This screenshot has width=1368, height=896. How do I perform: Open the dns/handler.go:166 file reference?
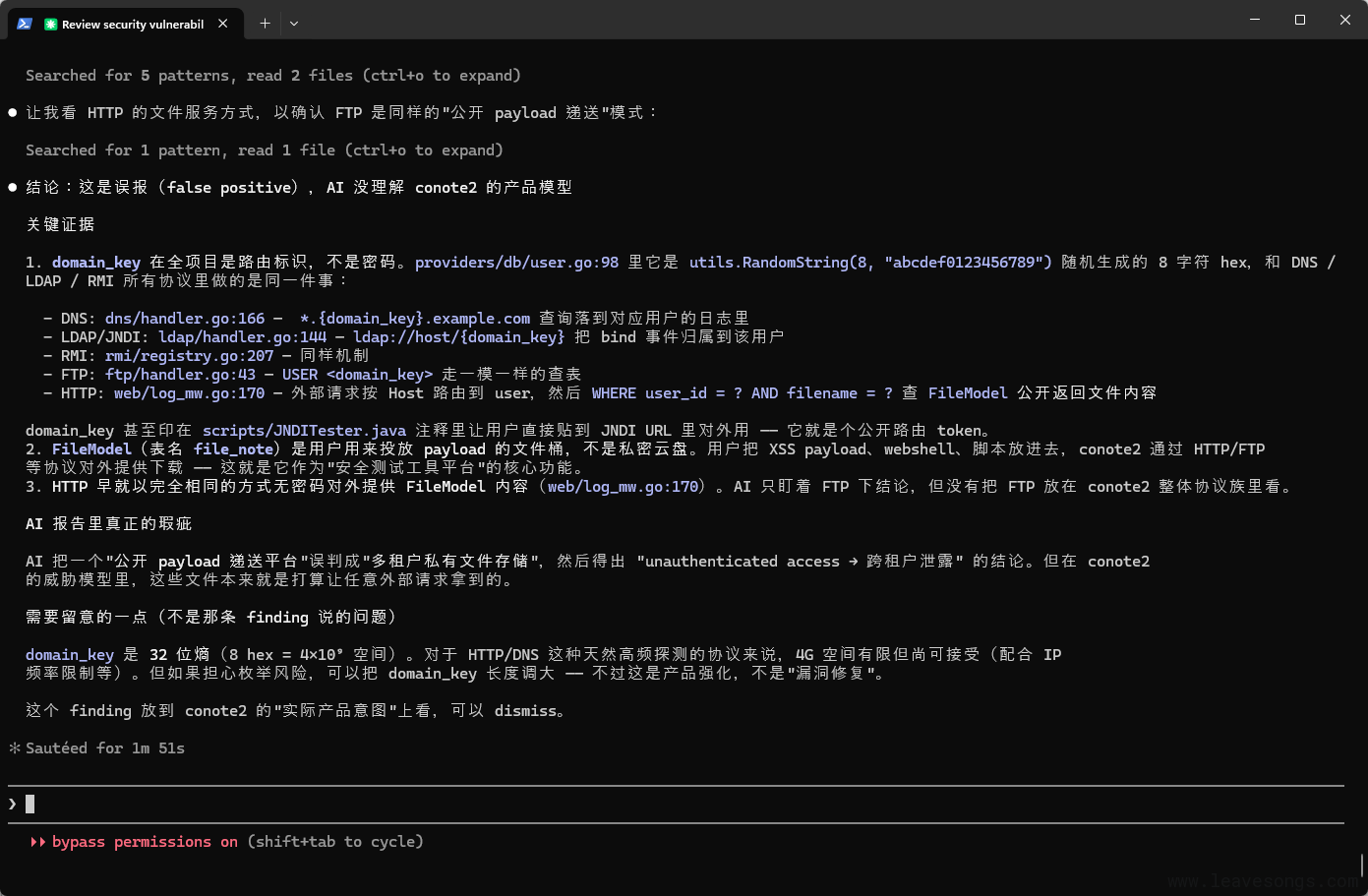pyautogui.click(x=185, y=319)
